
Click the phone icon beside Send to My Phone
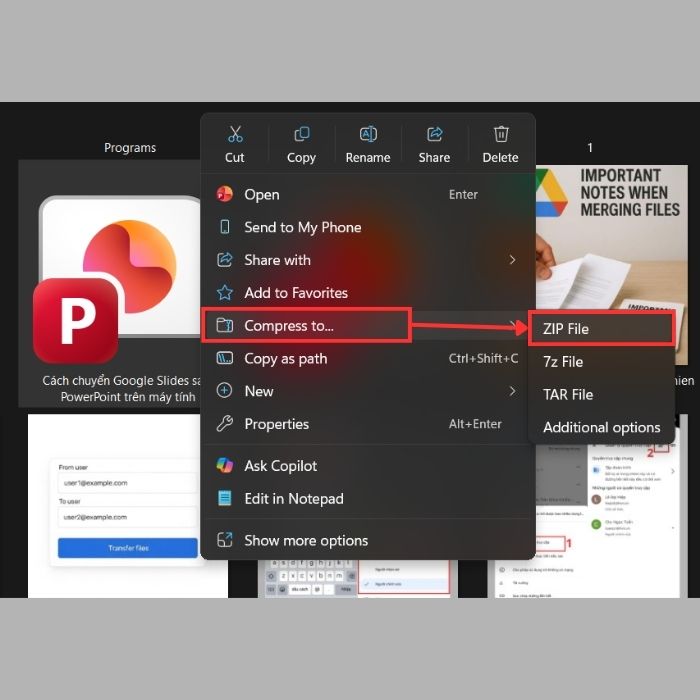[225, 227]
